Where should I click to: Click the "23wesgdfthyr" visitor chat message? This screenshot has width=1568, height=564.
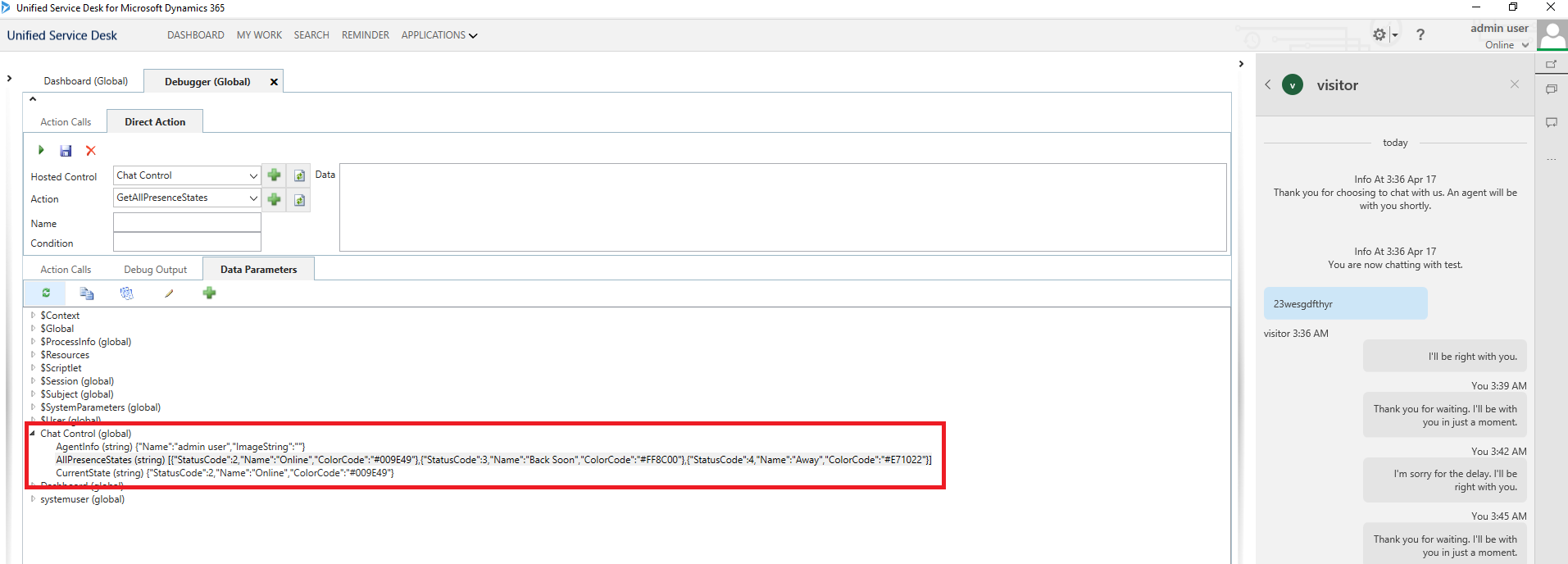click(x=1345, y=304)
